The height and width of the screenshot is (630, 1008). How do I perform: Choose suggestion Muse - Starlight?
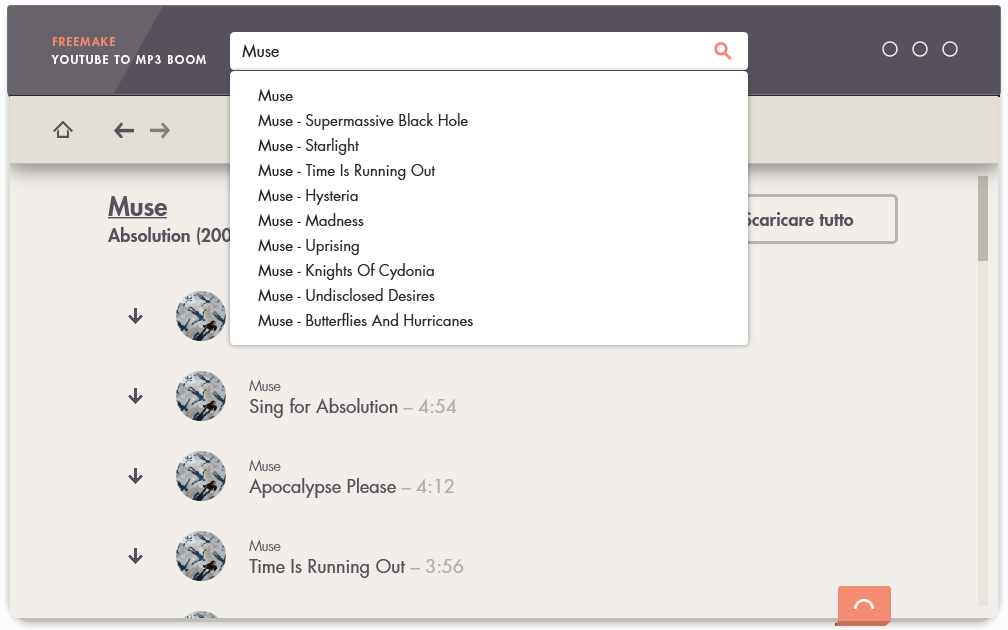click(x=308, y=146)
